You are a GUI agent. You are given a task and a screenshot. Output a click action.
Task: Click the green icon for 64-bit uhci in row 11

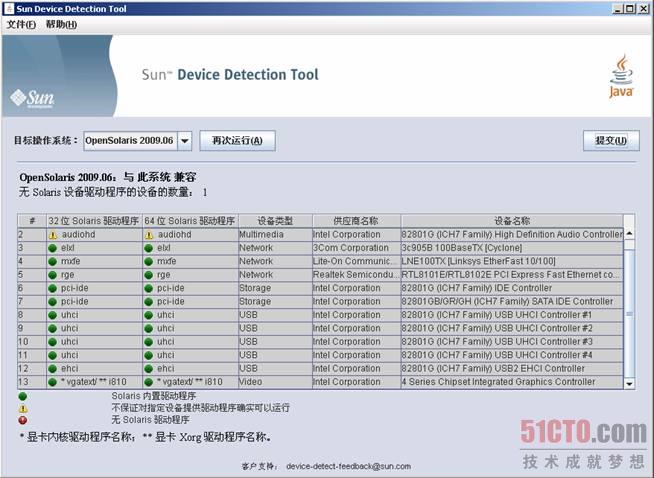tap(148, 355)
